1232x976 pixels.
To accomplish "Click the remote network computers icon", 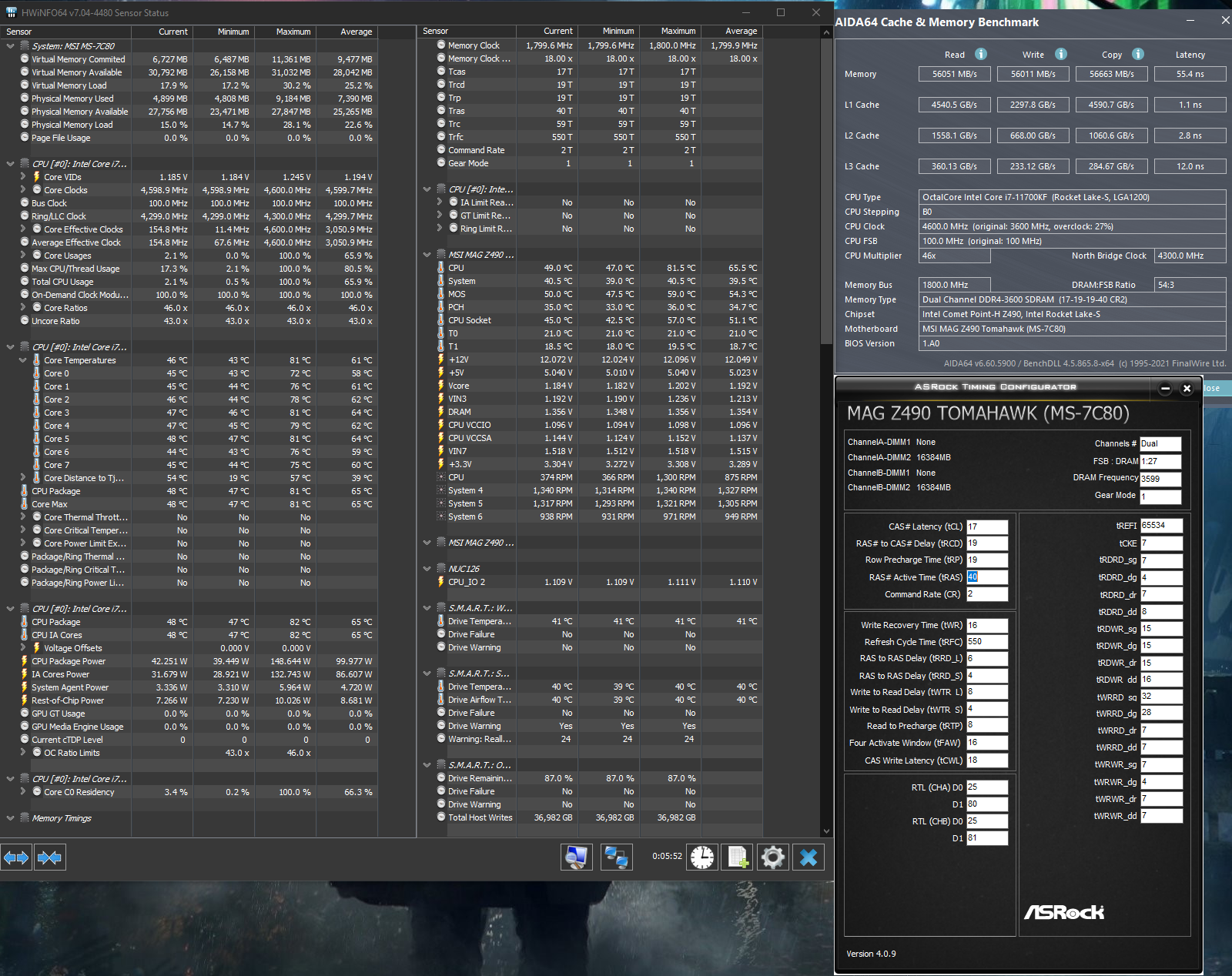I will pos(616,857).
